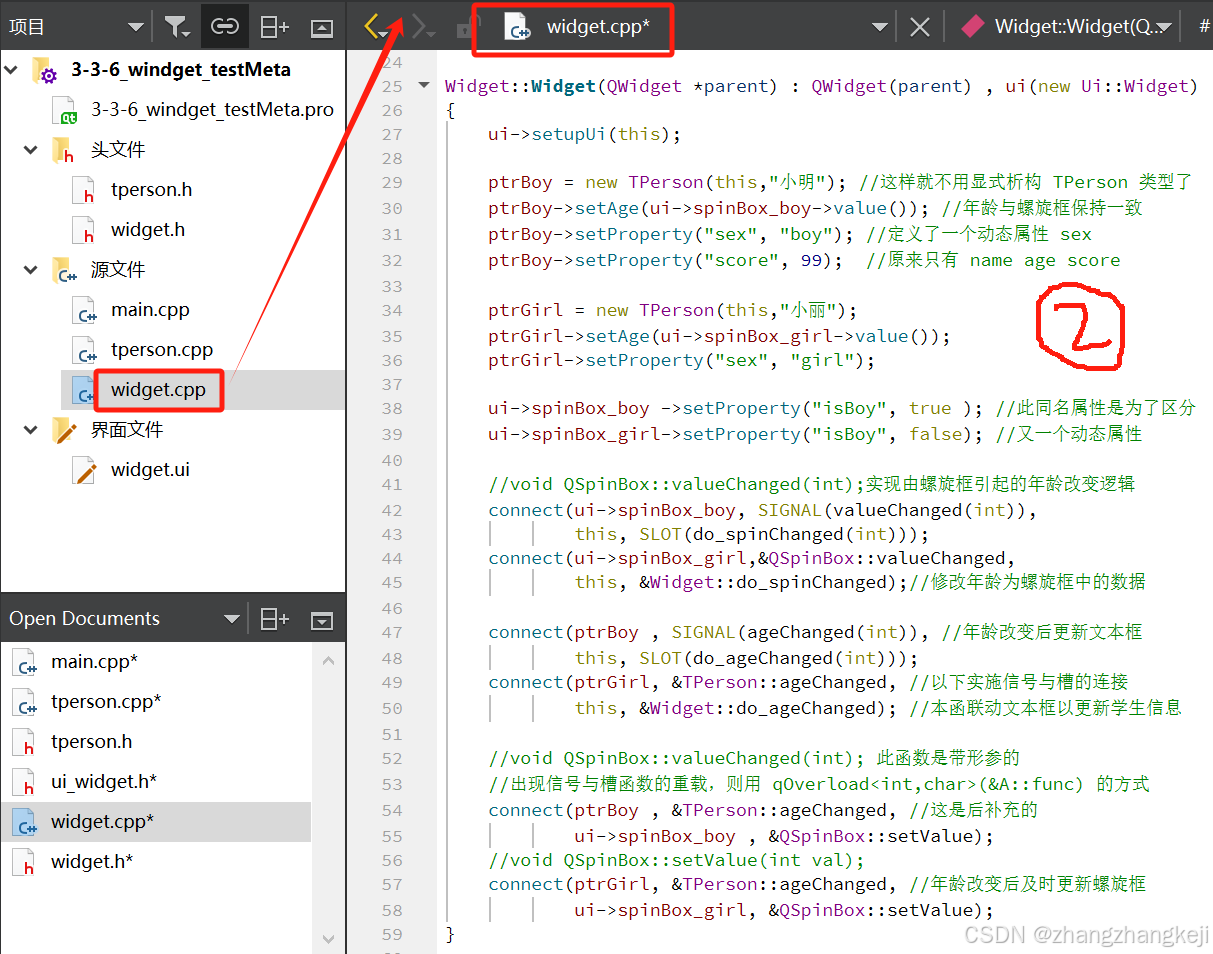This screenshot has width=1213, height=954.
Task: Collapse the 3-3-6_windget_testMeta project node
Action: [12, 70]
